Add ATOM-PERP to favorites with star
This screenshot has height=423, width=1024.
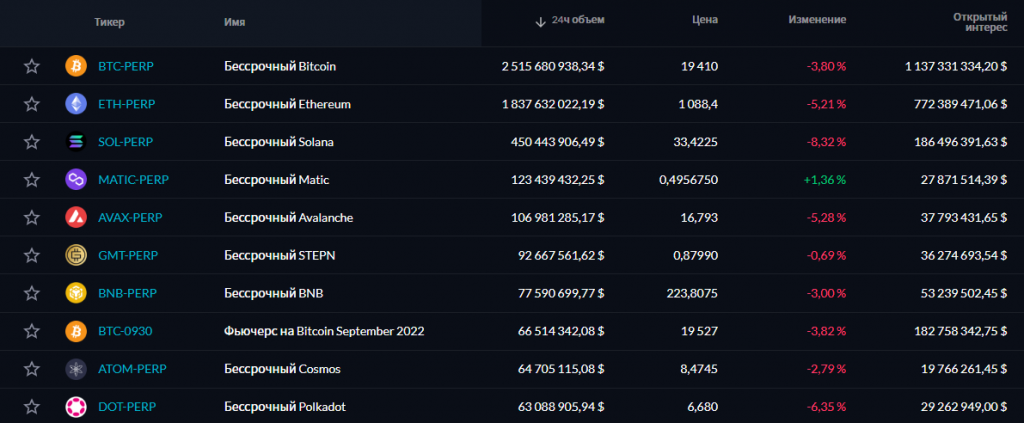(x=32, y=369)
